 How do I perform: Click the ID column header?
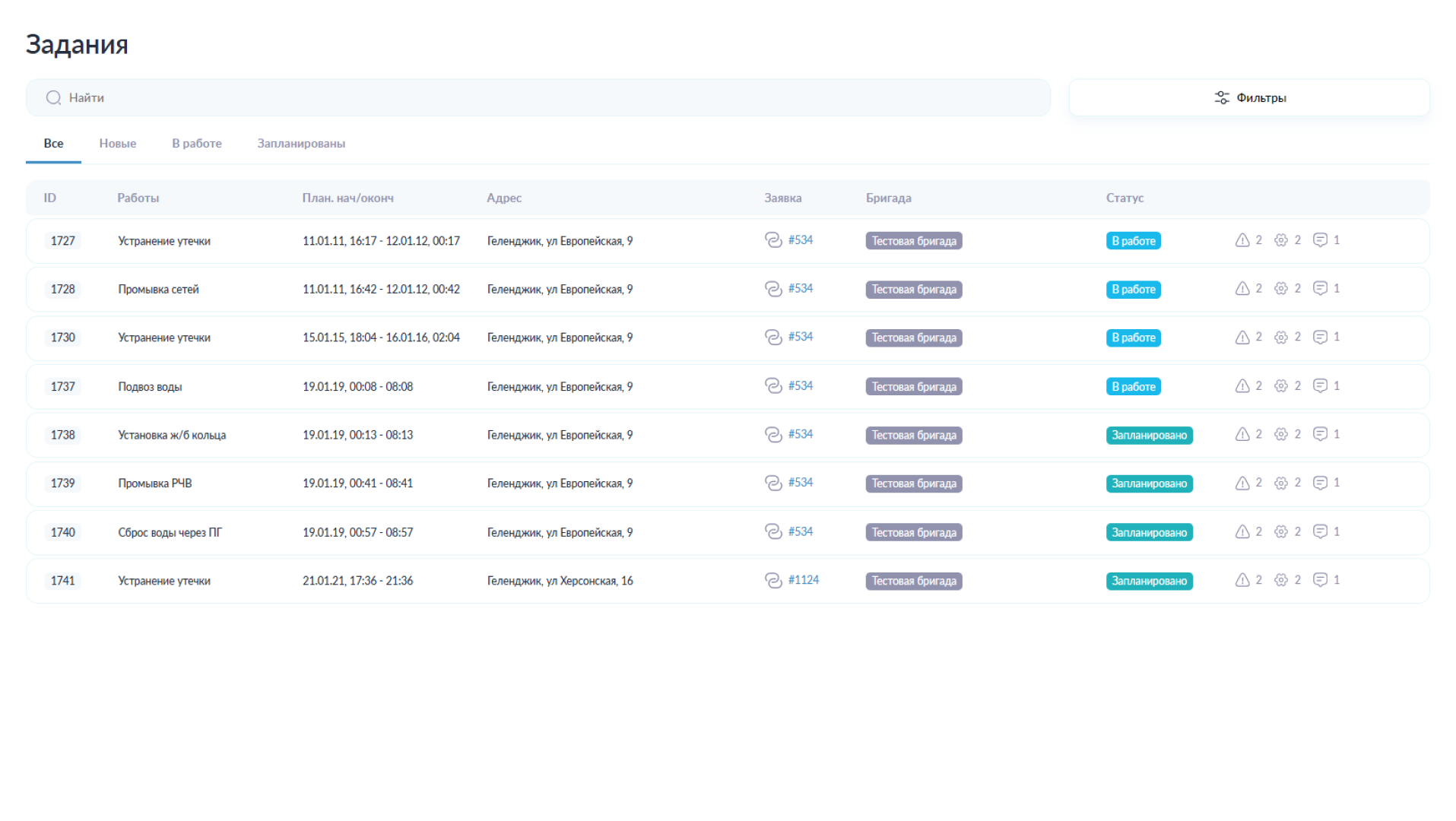(50, 198)
